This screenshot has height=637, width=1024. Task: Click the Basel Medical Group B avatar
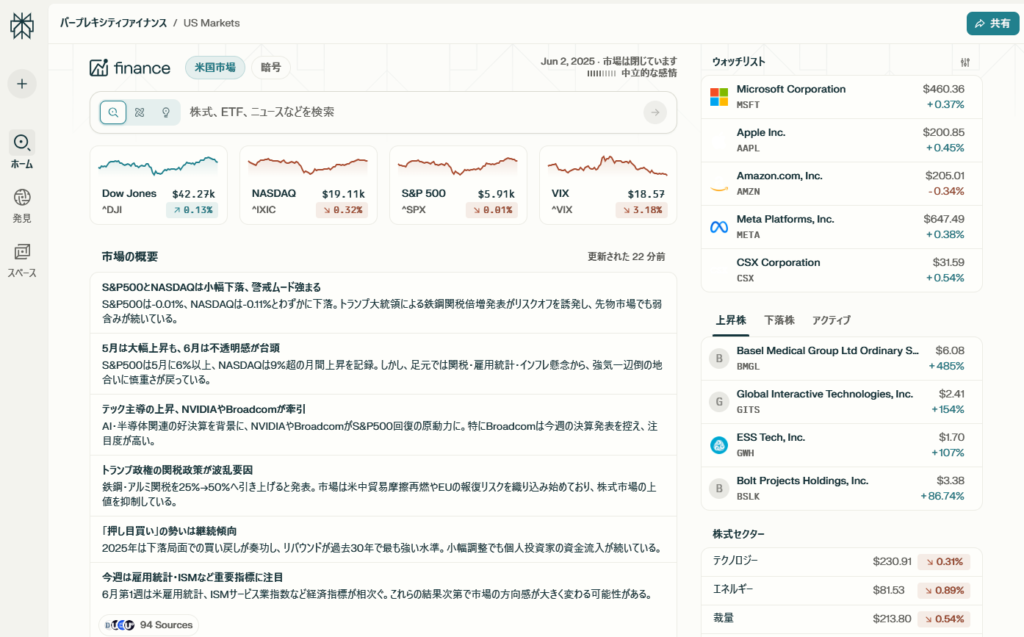click(x=719, y=358)
